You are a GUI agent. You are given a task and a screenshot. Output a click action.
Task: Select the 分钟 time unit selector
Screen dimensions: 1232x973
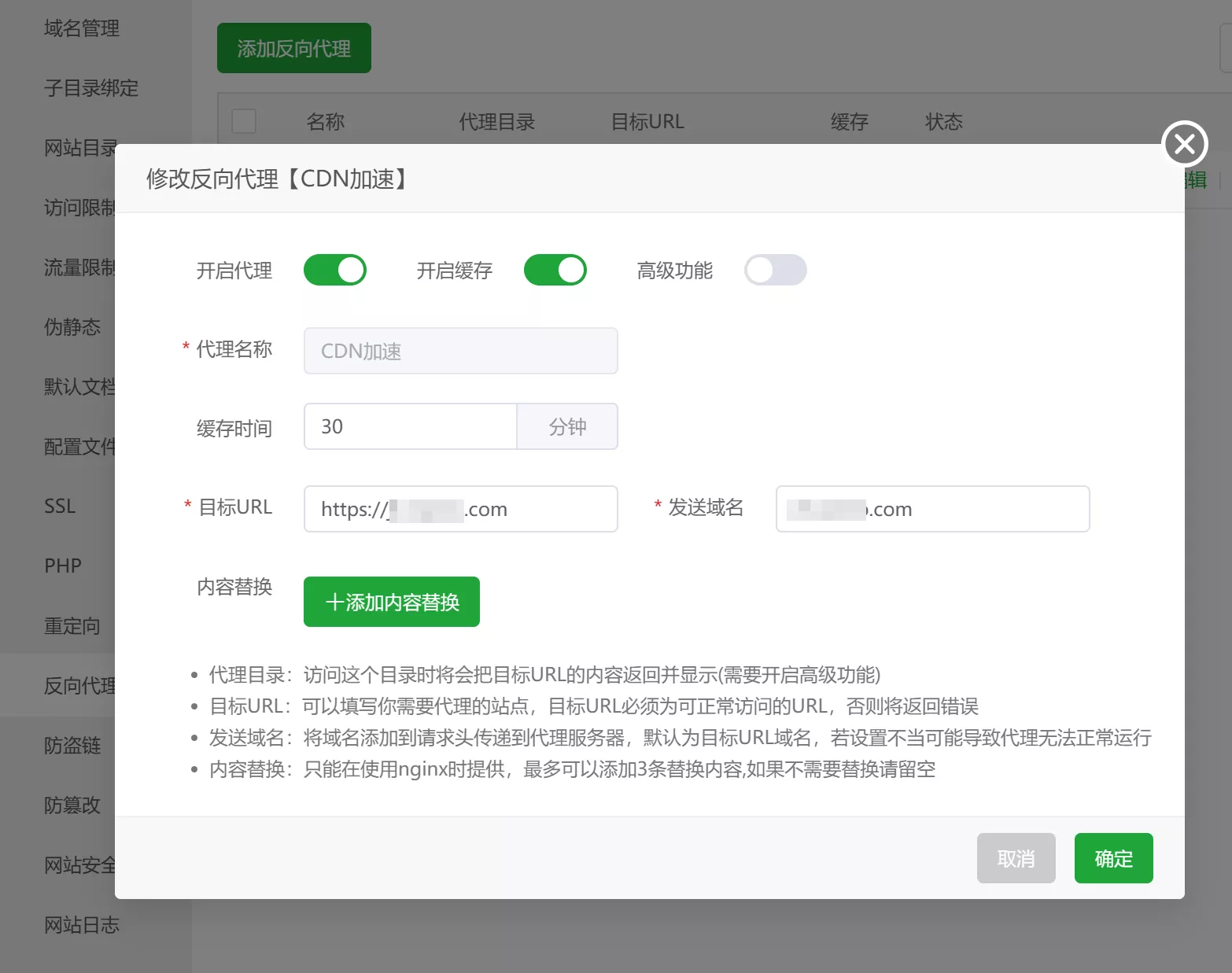tap(567, 426)
